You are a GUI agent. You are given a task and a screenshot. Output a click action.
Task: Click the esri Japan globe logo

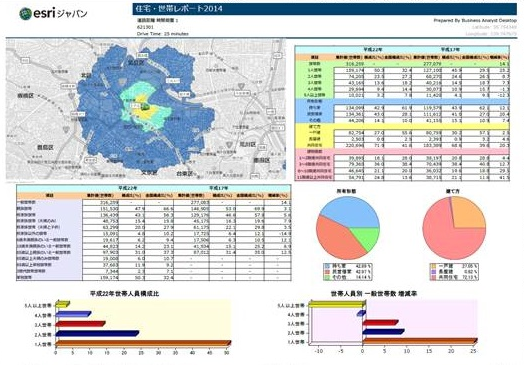coord(25,13)
